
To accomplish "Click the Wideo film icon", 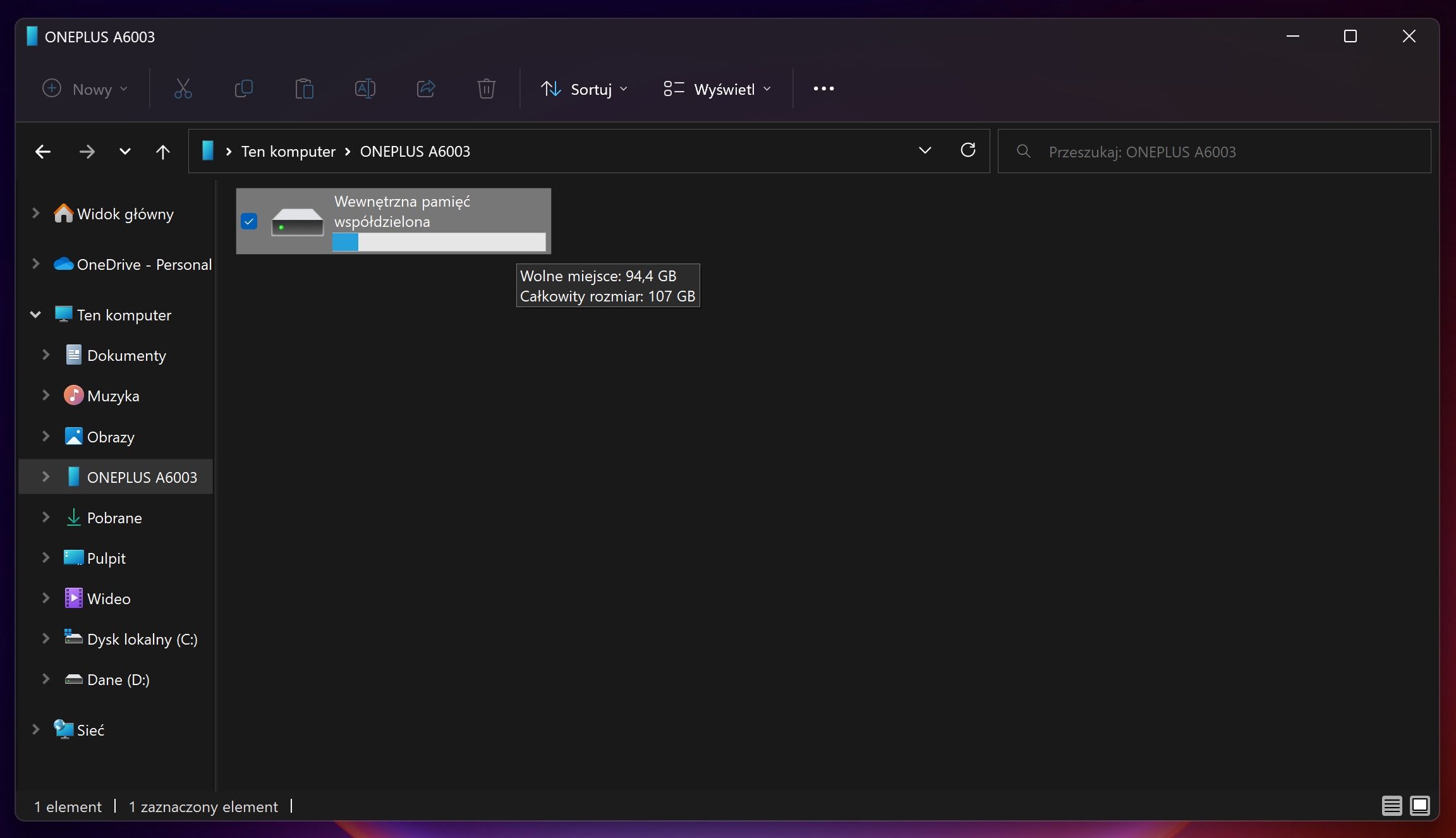I will (x=73, y=598).
